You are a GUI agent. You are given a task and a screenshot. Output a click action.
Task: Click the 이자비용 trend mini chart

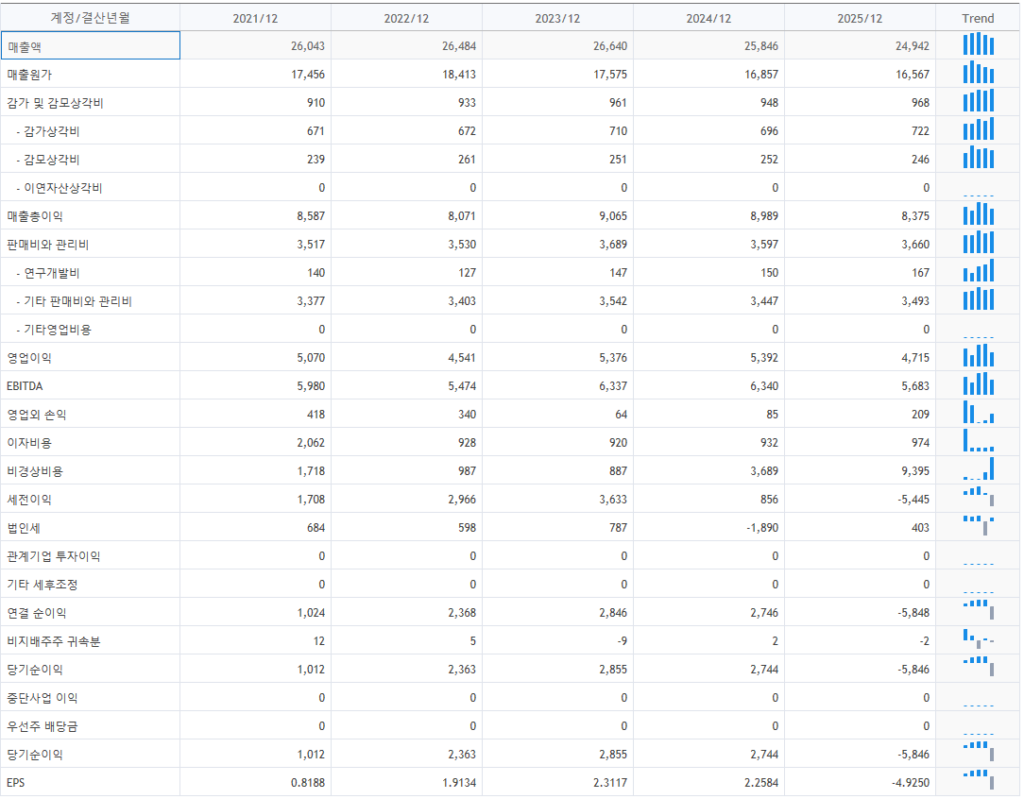coord(978,441)
